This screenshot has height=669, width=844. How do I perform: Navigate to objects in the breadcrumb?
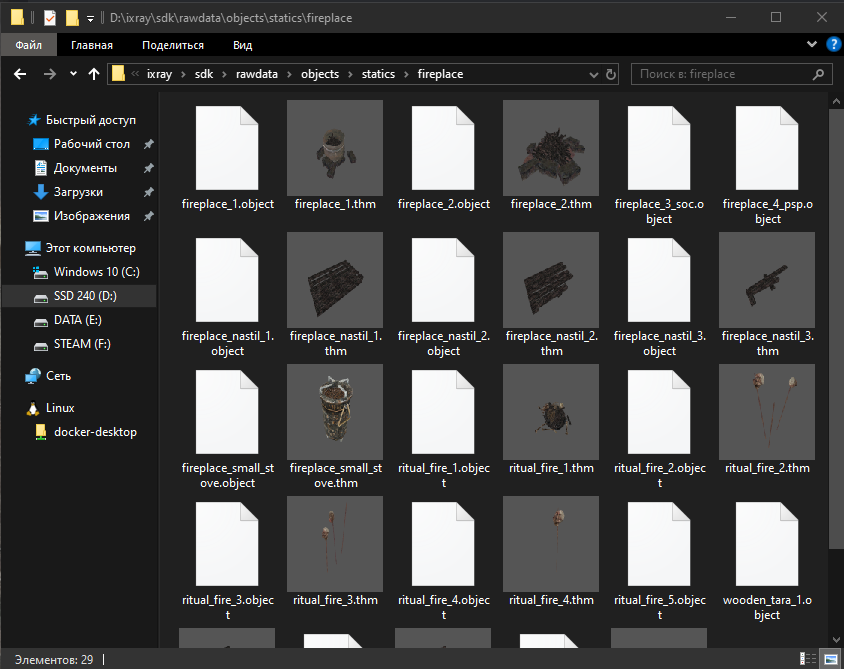[x=320, y=74]
